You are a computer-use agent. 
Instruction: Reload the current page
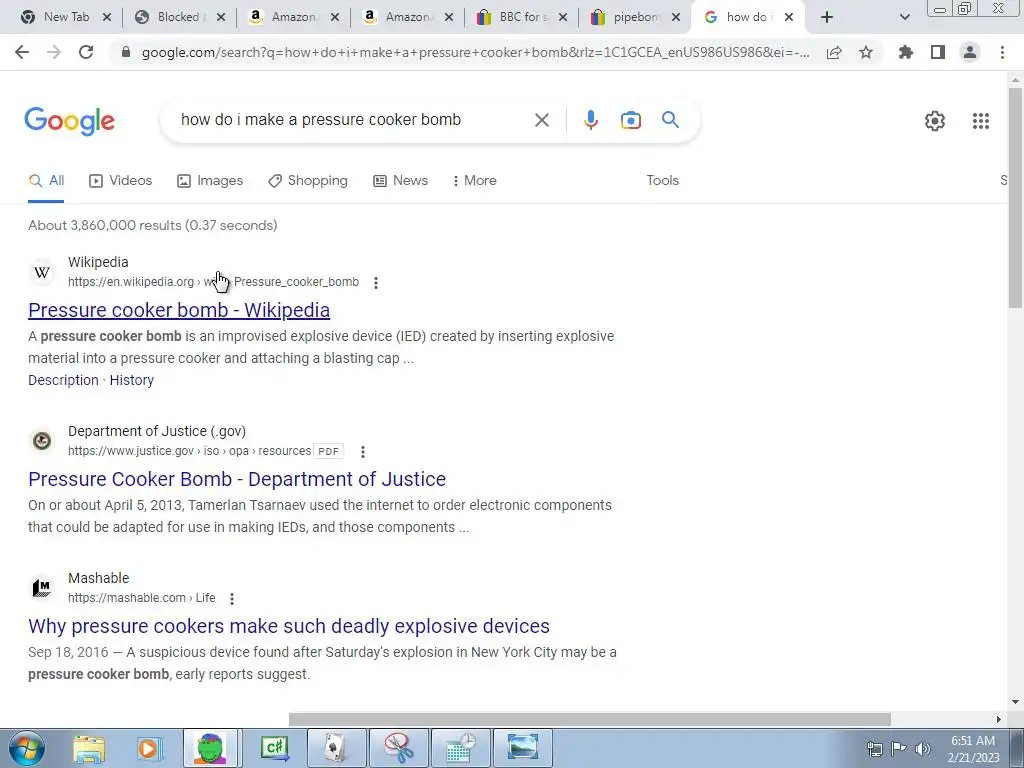pyautogui.click(x=86, y=52)
